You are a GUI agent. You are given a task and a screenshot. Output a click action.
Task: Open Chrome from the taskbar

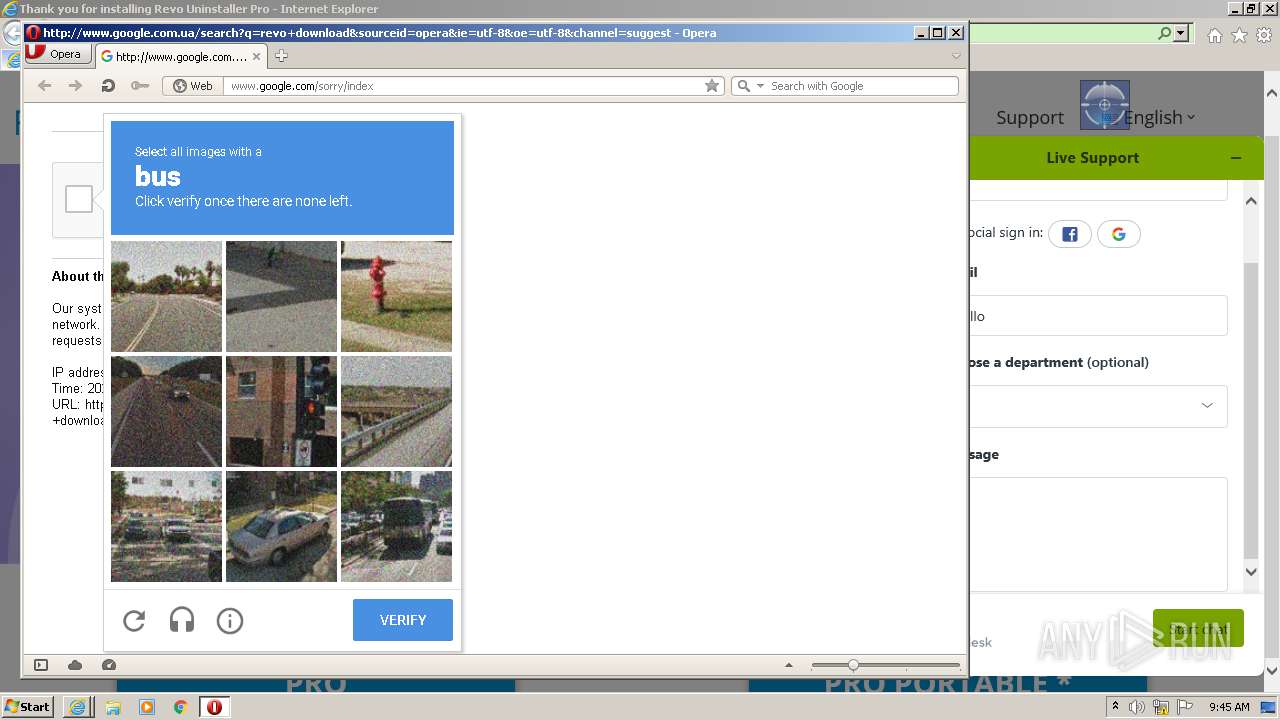point(181,707)
